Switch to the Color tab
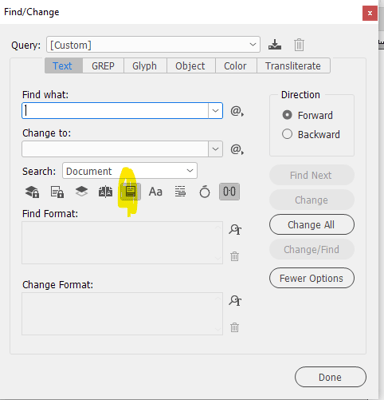The width and height of the screenshot is (384, 400). coord(236,66)
